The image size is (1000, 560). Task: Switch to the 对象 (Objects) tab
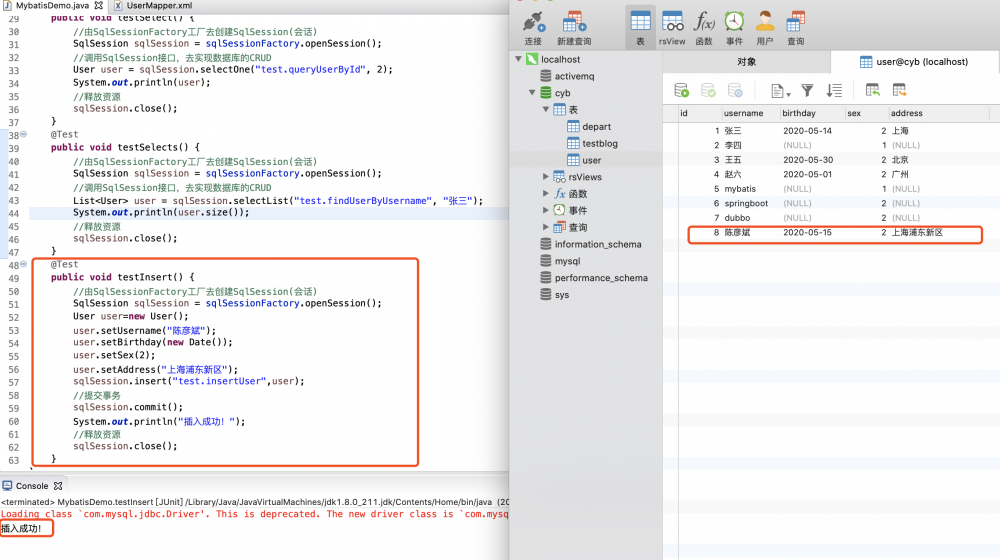pos(746,62)
